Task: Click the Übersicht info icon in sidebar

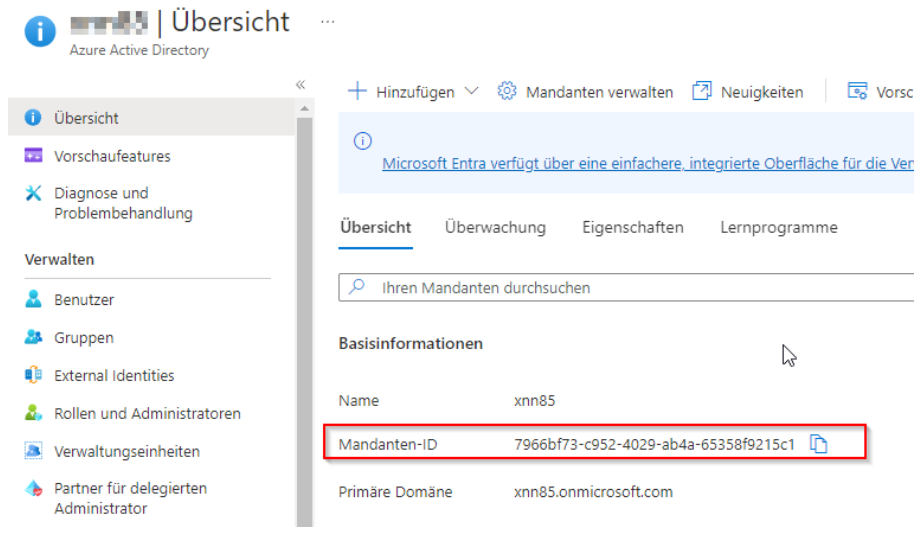Action: 33,118
